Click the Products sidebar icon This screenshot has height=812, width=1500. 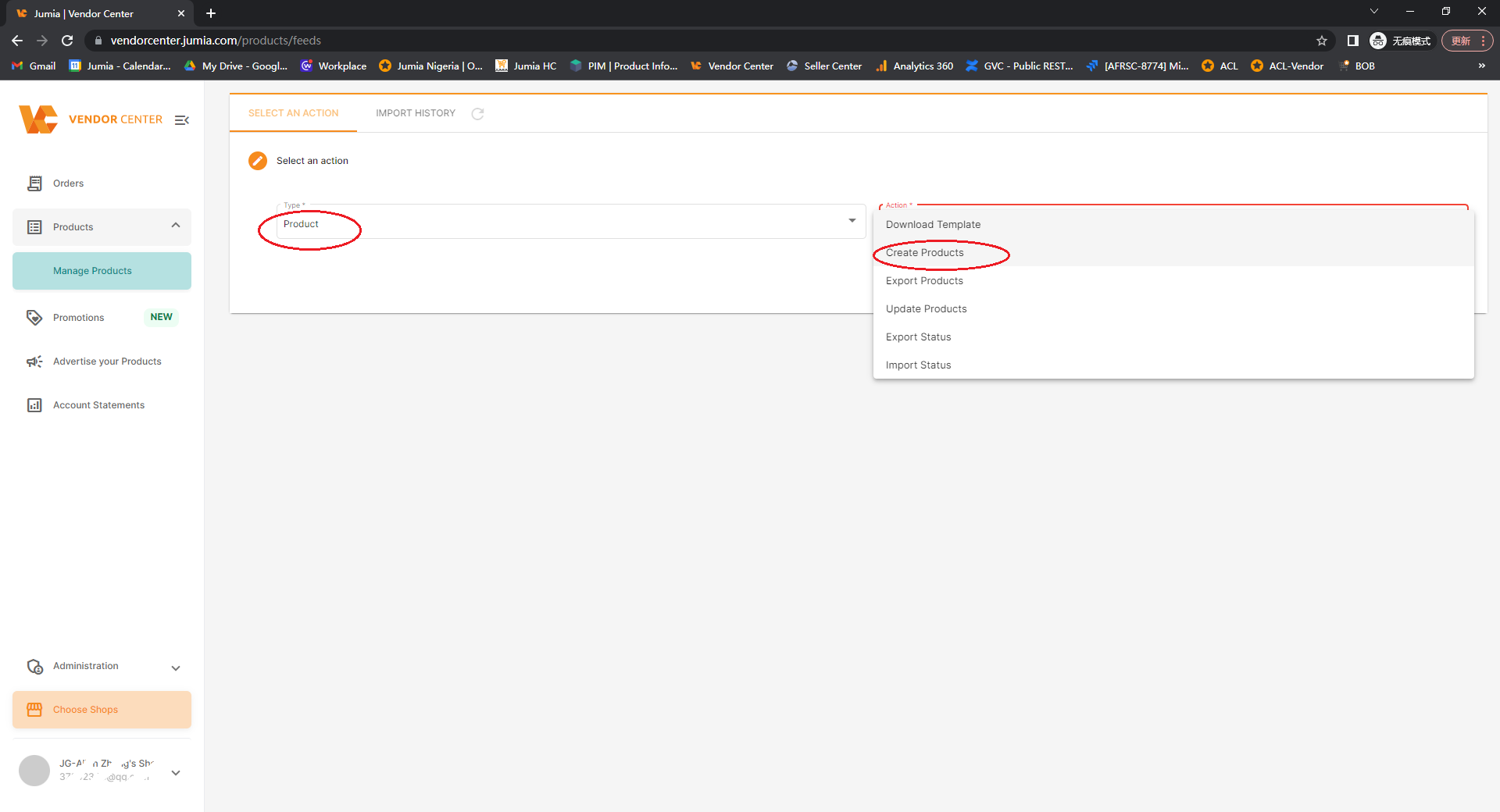coord(34,226)
